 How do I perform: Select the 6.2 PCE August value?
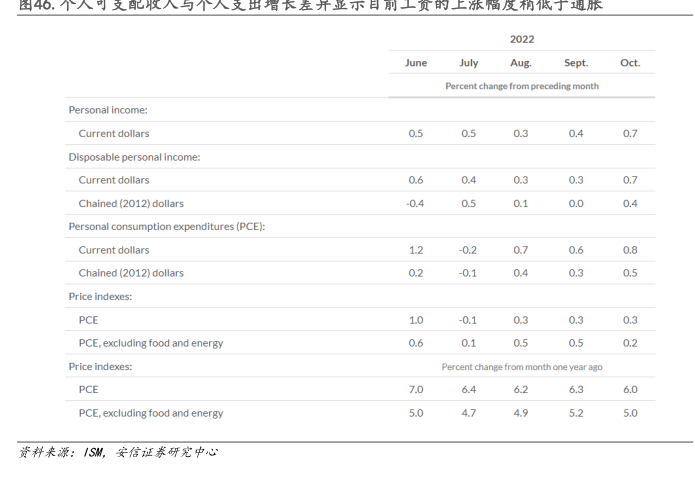521,390
